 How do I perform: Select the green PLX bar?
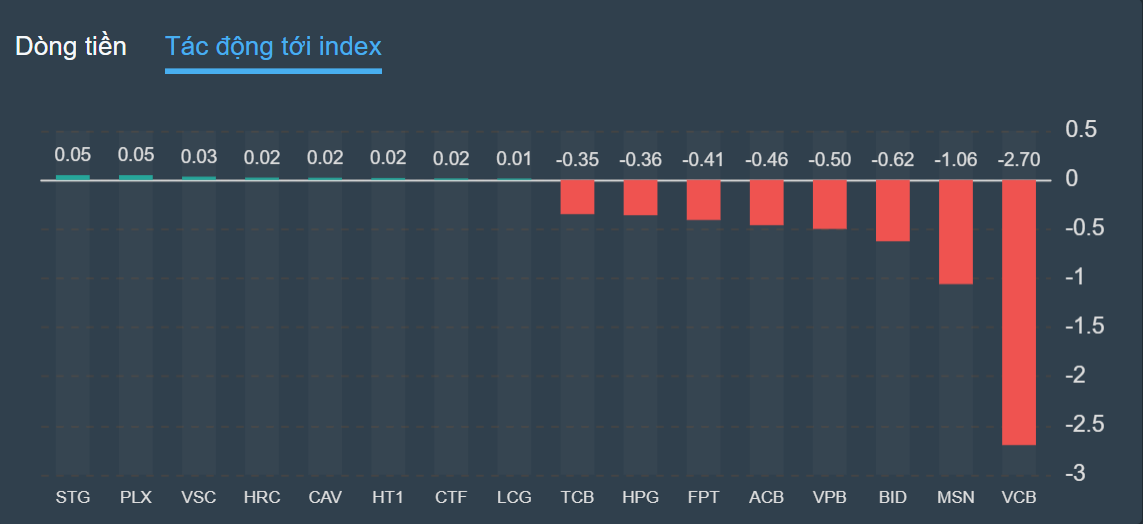[135, 177]
